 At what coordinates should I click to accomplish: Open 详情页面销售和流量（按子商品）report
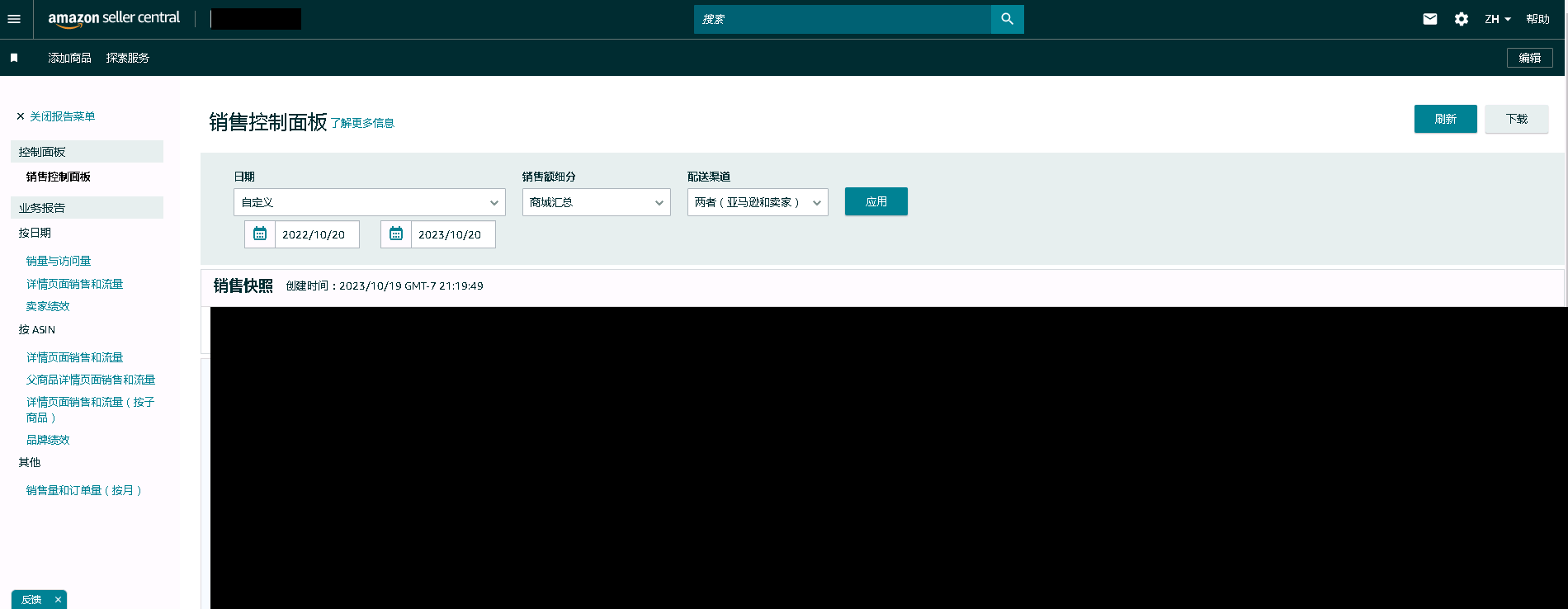(91, 409)
